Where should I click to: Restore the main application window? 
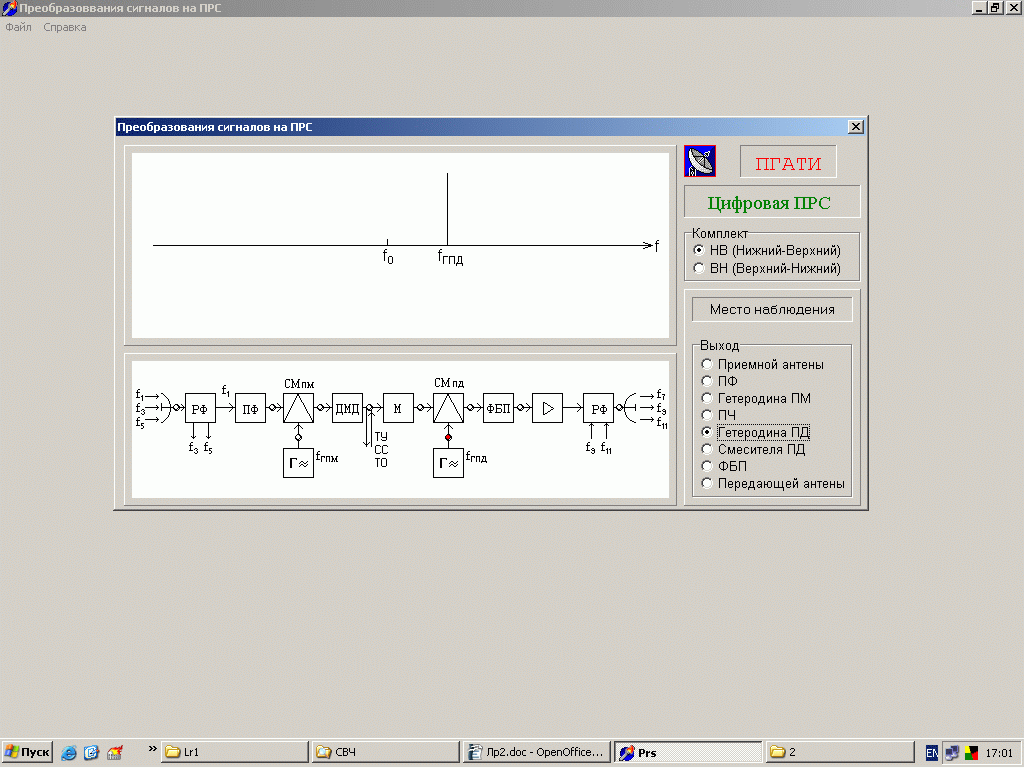pos(995,8)
